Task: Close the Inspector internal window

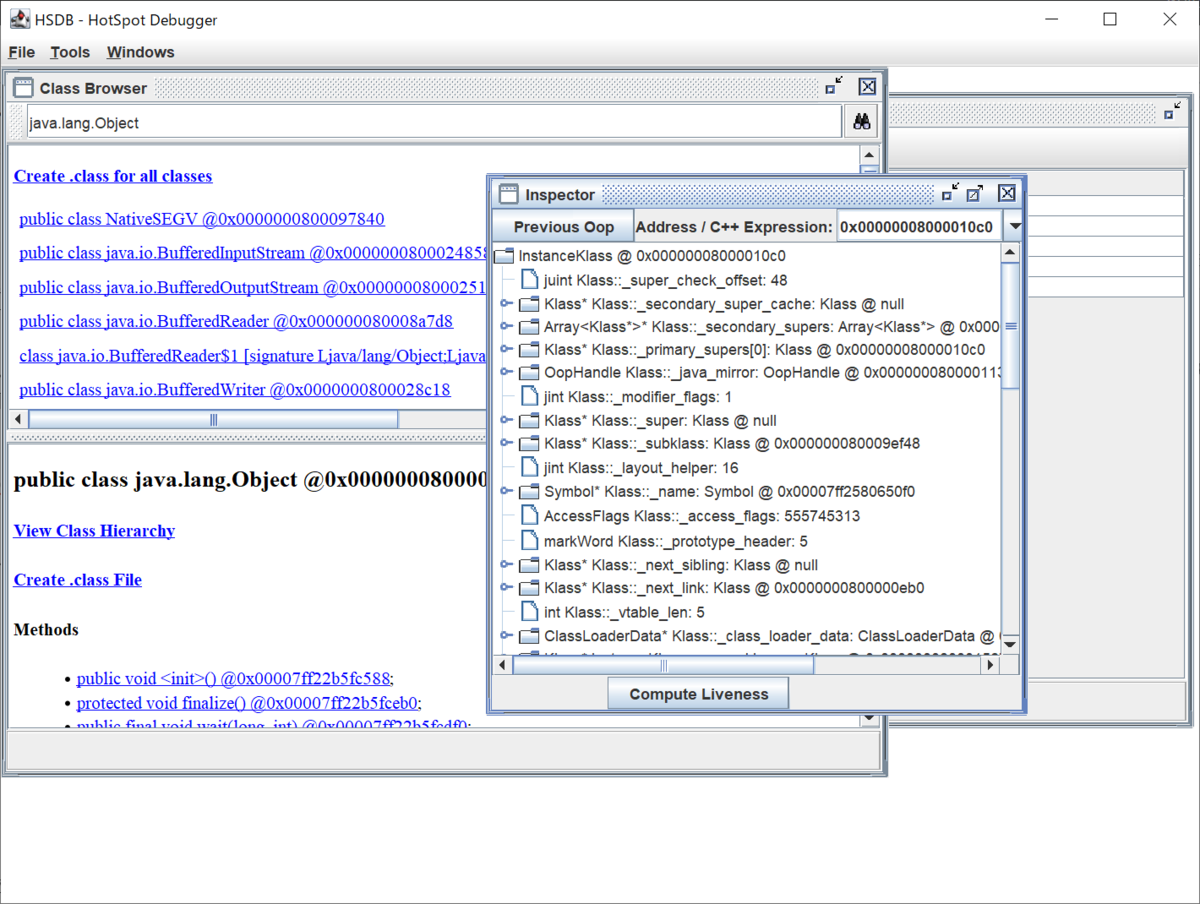Action: pyautogui.click(x=1006, y=194)
